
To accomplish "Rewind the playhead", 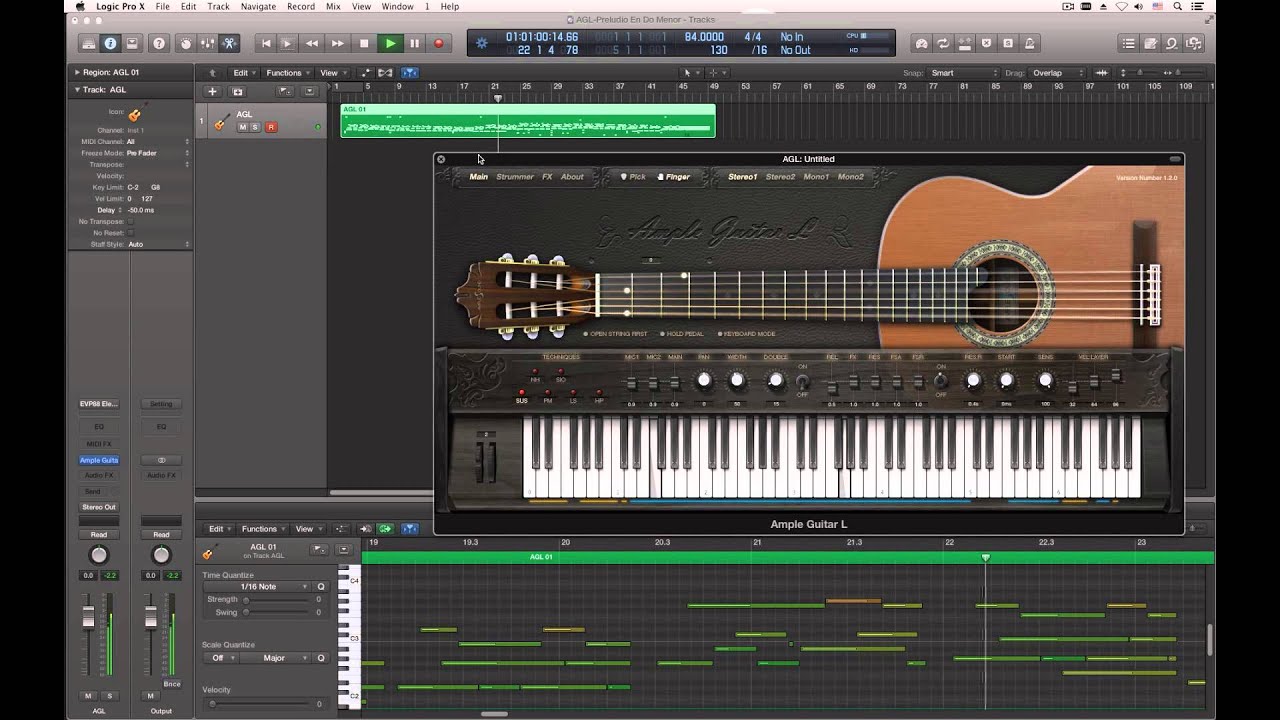I will [312, 43].
